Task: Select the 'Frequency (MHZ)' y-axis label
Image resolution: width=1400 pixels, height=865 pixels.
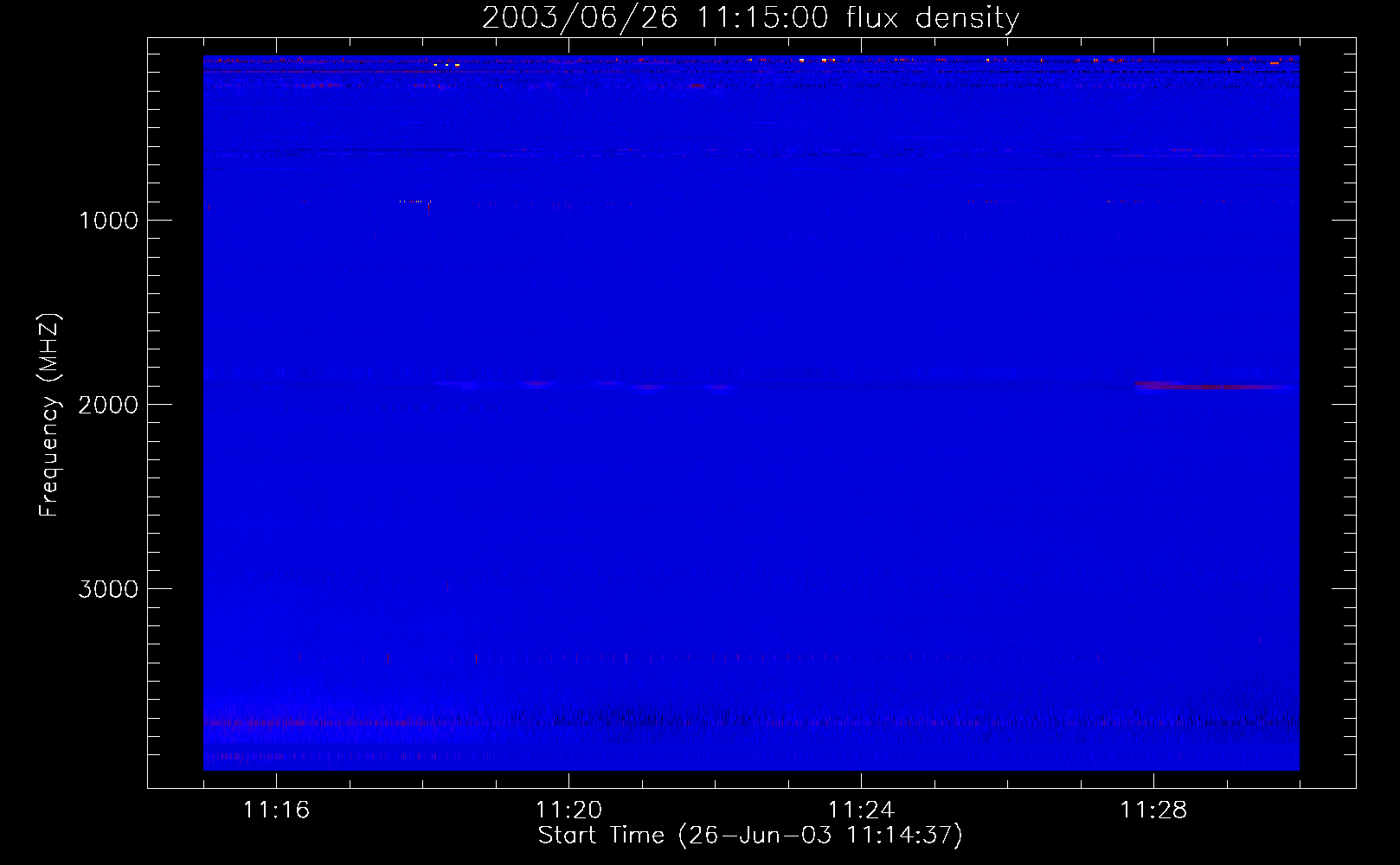Action: (49, 415)
